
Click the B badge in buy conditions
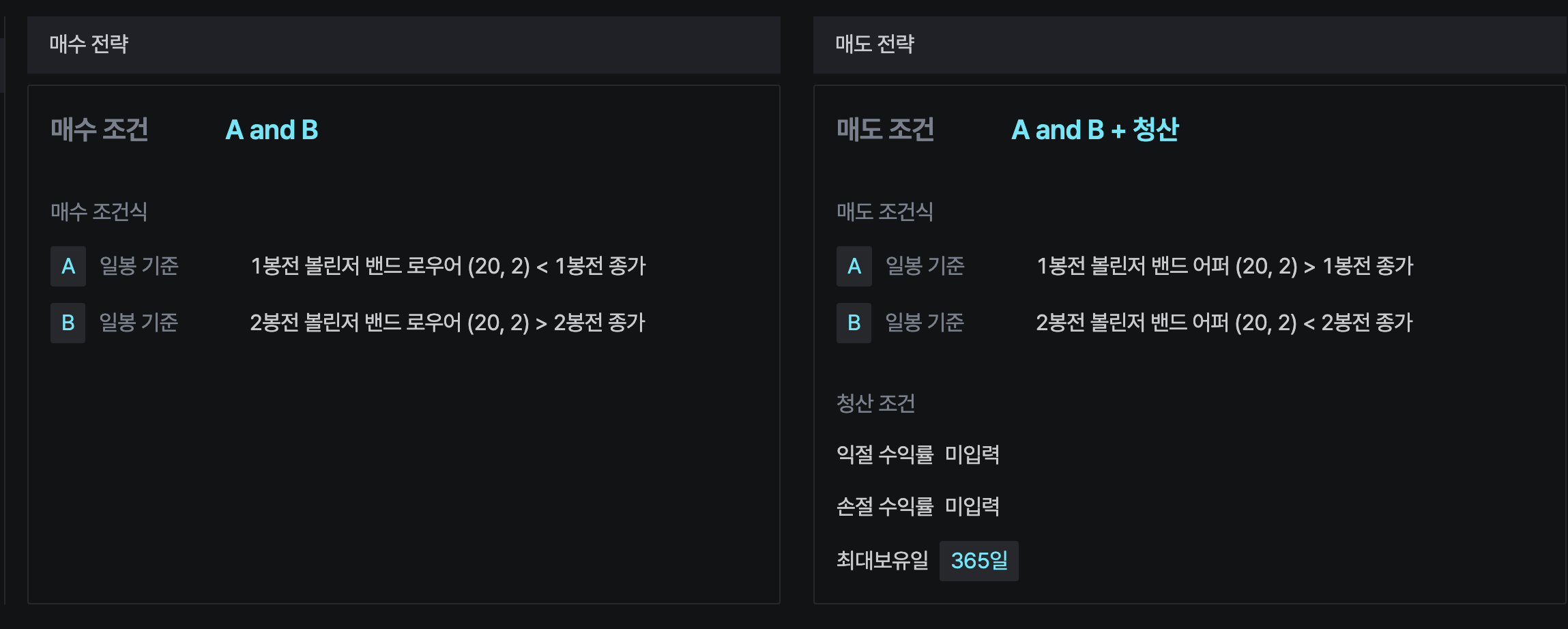click(68, 323)
